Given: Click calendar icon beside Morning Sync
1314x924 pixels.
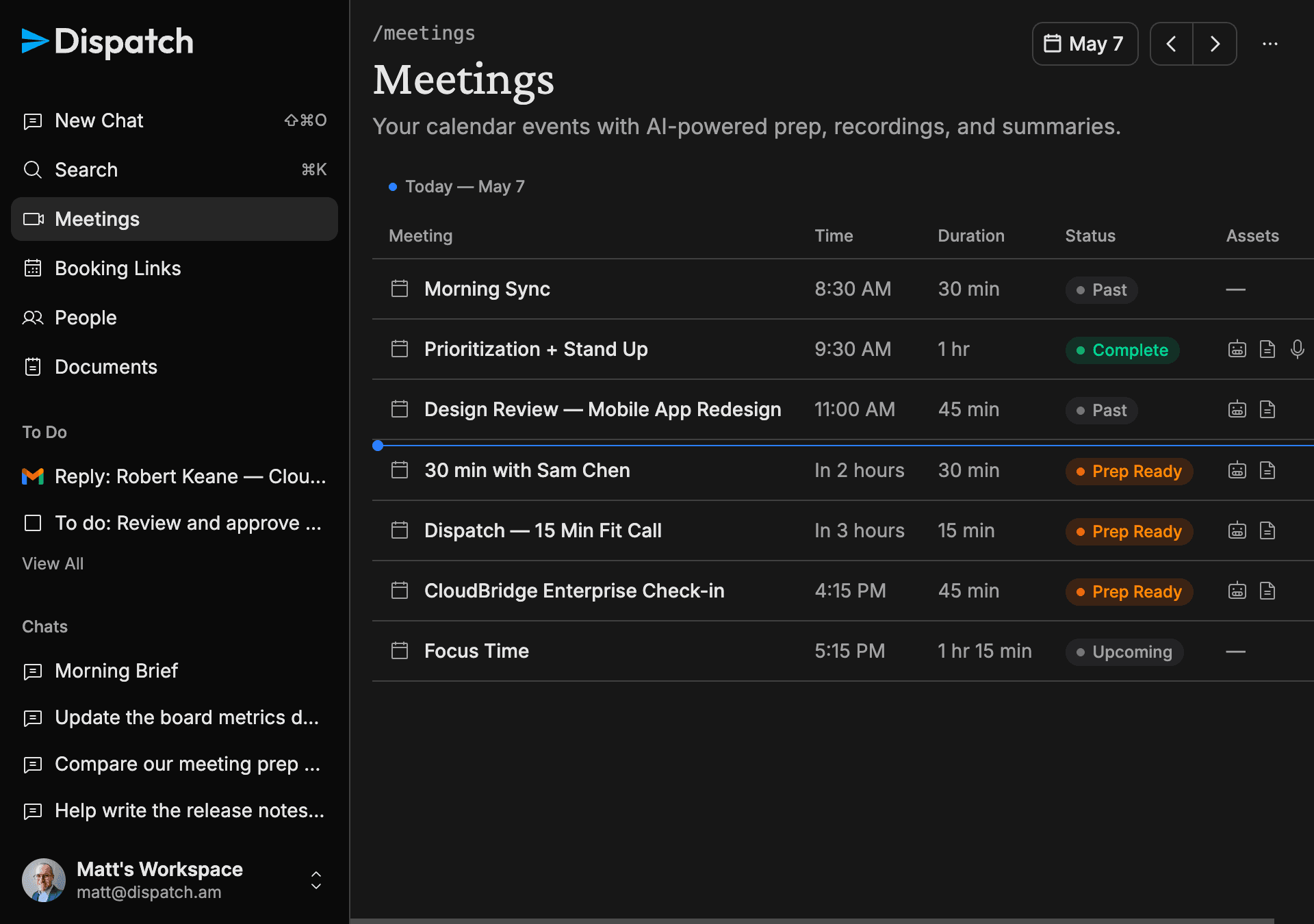Looking at the screenshot, I should click(400, 289).
